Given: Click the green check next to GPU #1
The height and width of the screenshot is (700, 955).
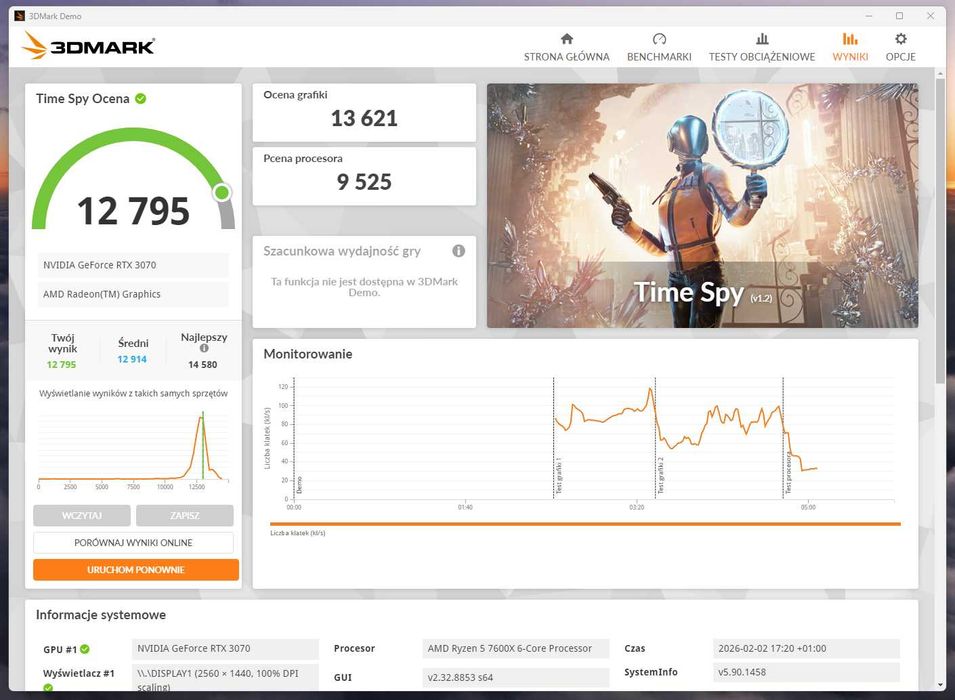Looking at the screenshot, I should click(x=85, y=649).
